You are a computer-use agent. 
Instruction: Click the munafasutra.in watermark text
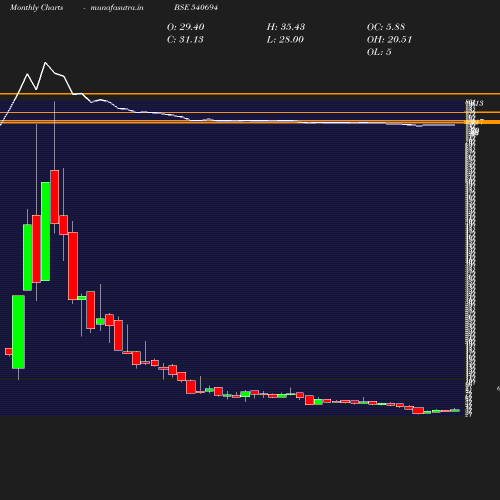117,7
